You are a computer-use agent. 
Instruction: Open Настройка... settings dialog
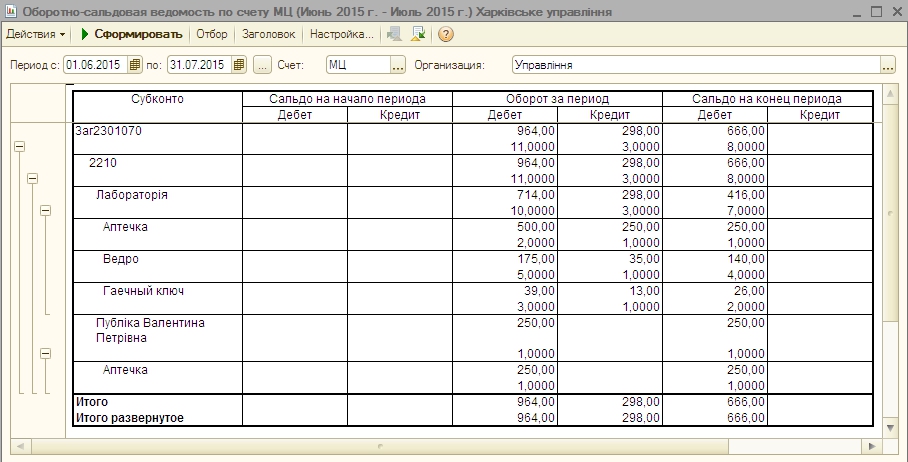[x=342, y=34]
